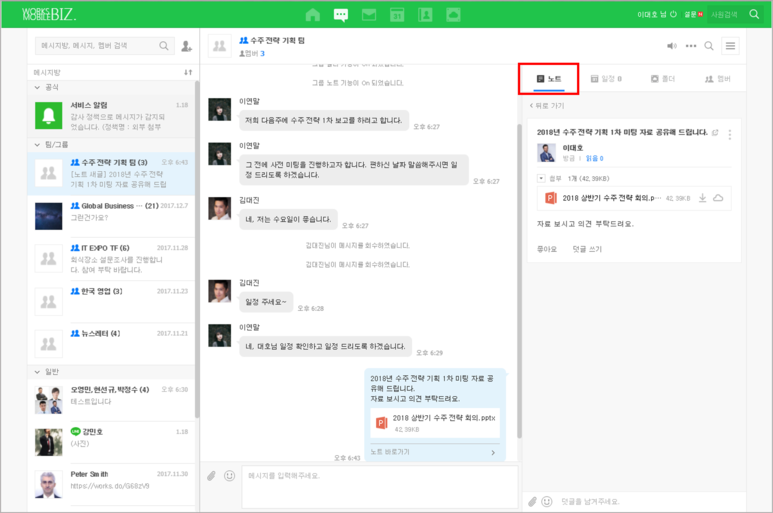Switch to the 멤버 tab
The image size is (773, 513).
tap(718, 79)
